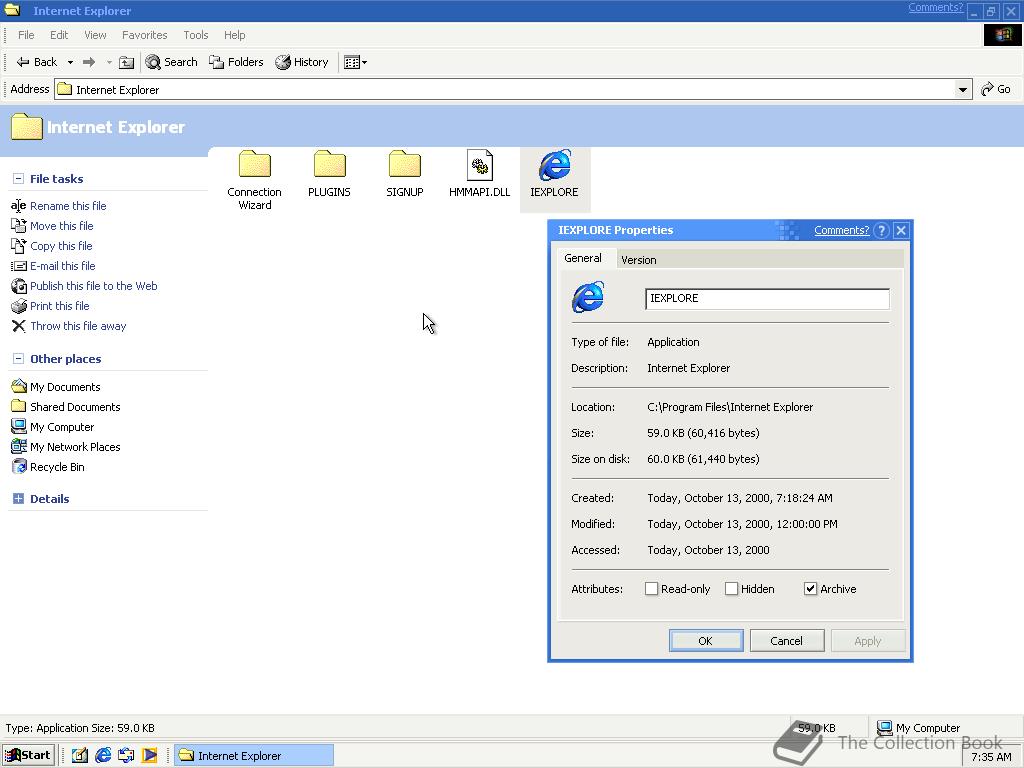Click Cancel in IEXPLORE Properties
The height and width of the screenshot is (768, 1024).
pyautogui.click(x=787, y=641)
